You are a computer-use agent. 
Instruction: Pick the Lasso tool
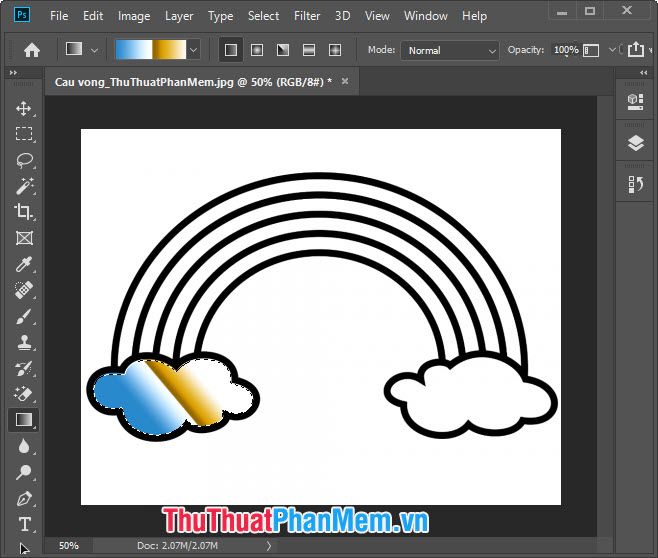[x=24, y=160]
